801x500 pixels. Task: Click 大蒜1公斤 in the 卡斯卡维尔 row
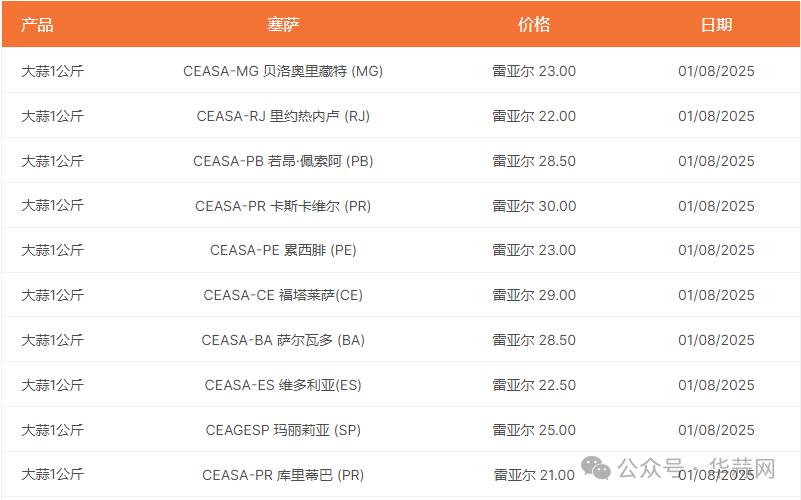click(x=52, y=206)
